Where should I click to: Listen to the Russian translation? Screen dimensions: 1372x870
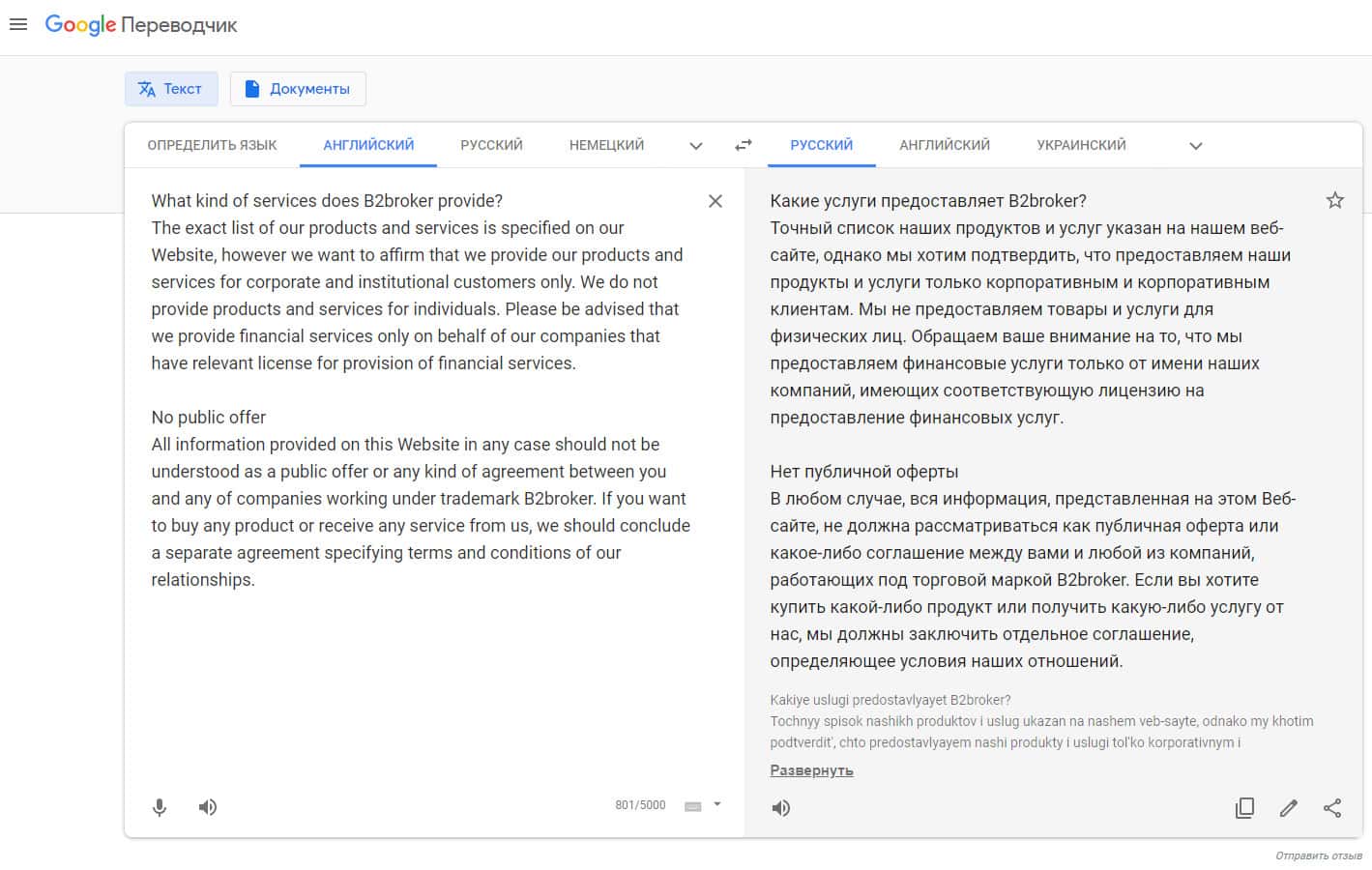[781, 808]
